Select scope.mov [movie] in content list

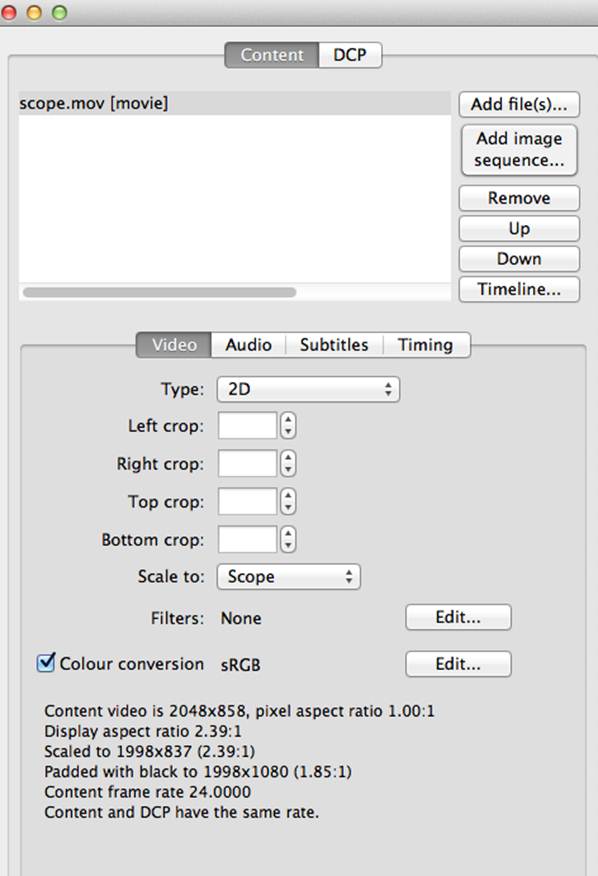pos(235,103)
